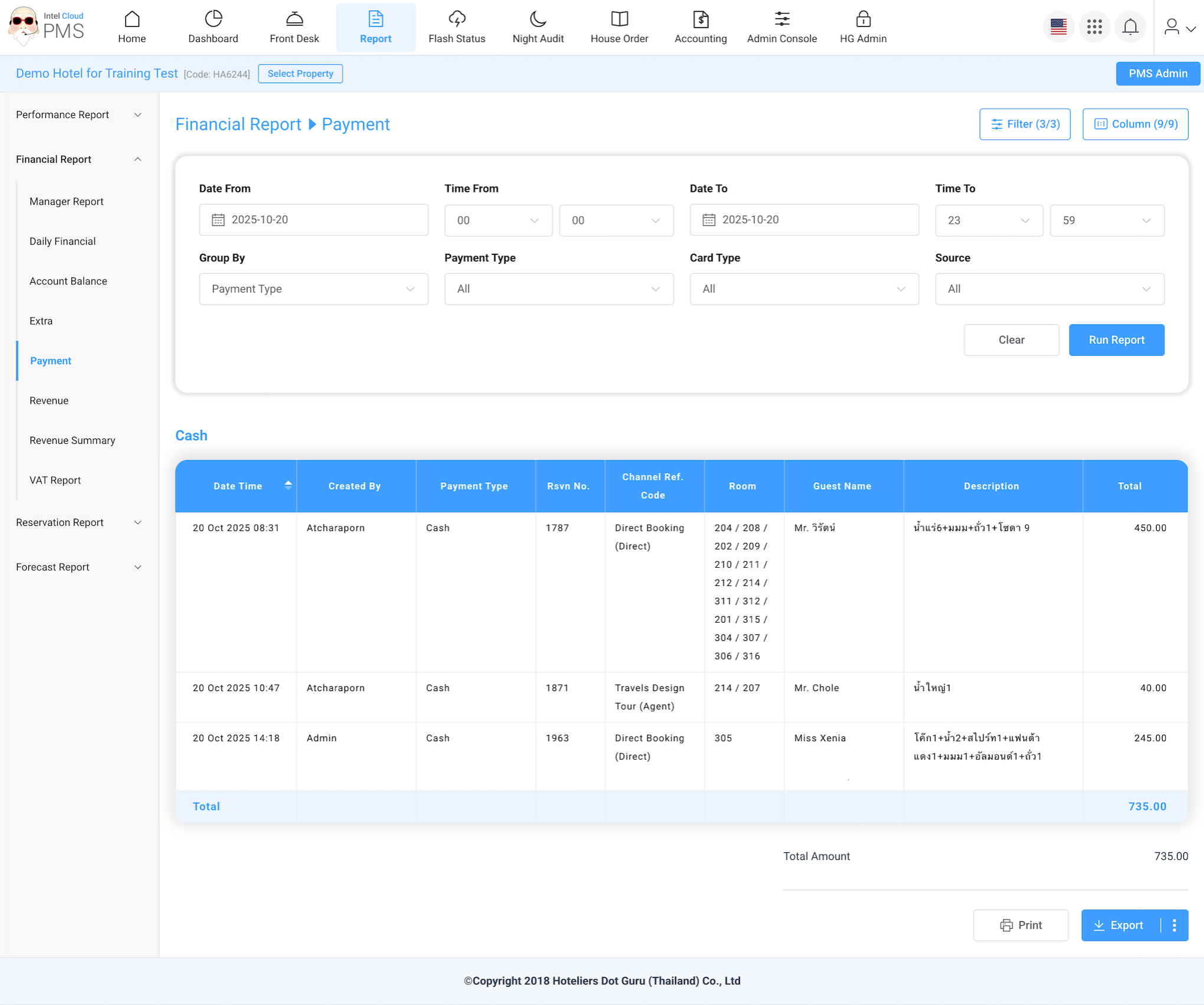Click the Date From input field

click(313, 220)
